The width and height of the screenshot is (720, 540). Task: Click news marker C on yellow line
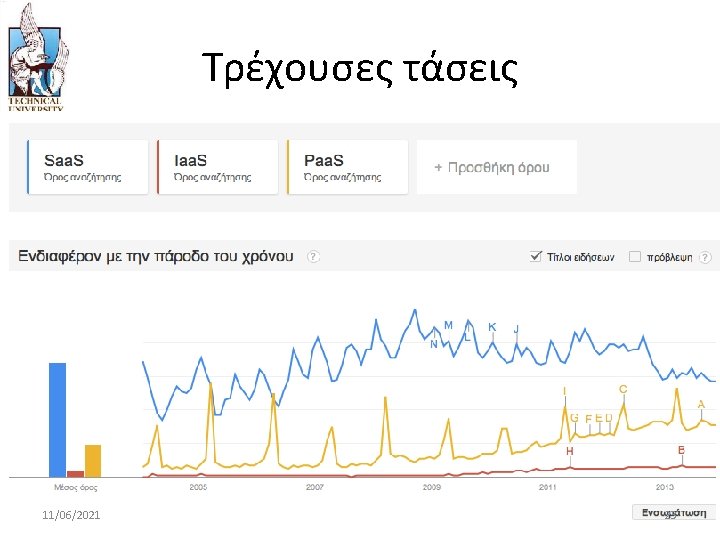coord(623,389)
